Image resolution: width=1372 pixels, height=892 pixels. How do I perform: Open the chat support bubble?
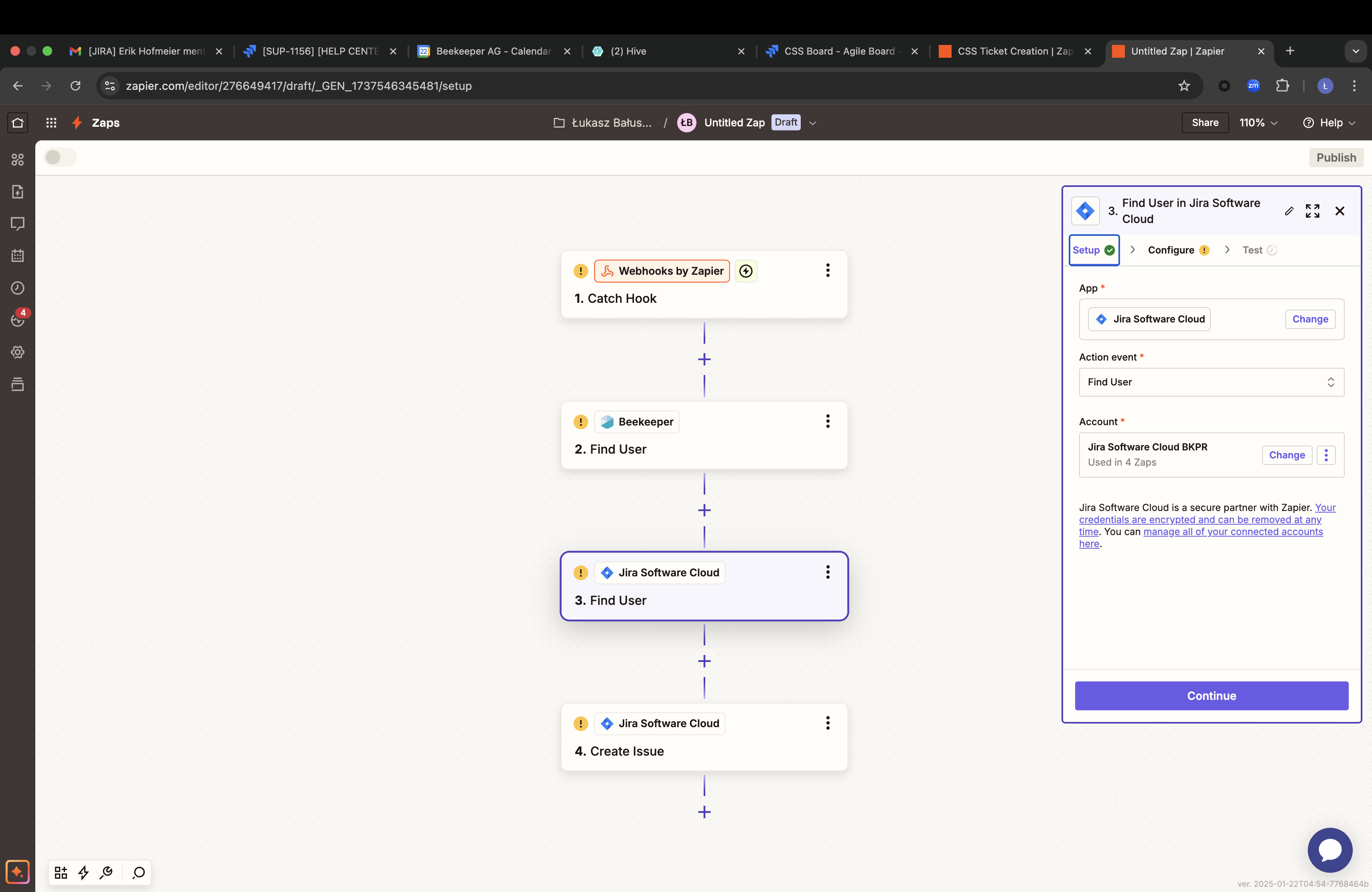(1330, 850)
